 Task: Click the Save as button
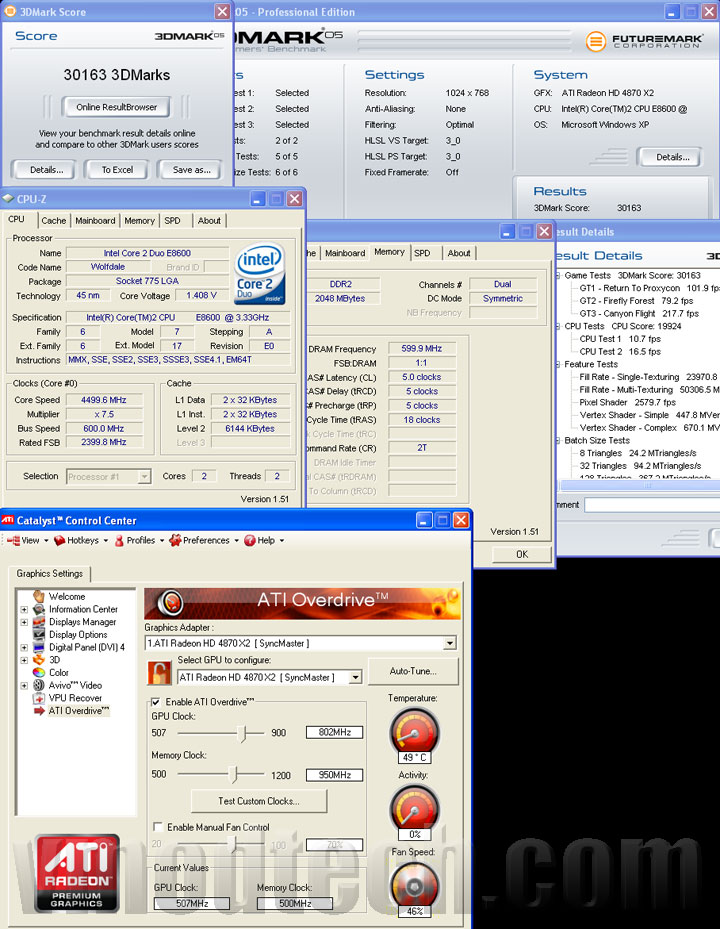[x=191, y=169]
